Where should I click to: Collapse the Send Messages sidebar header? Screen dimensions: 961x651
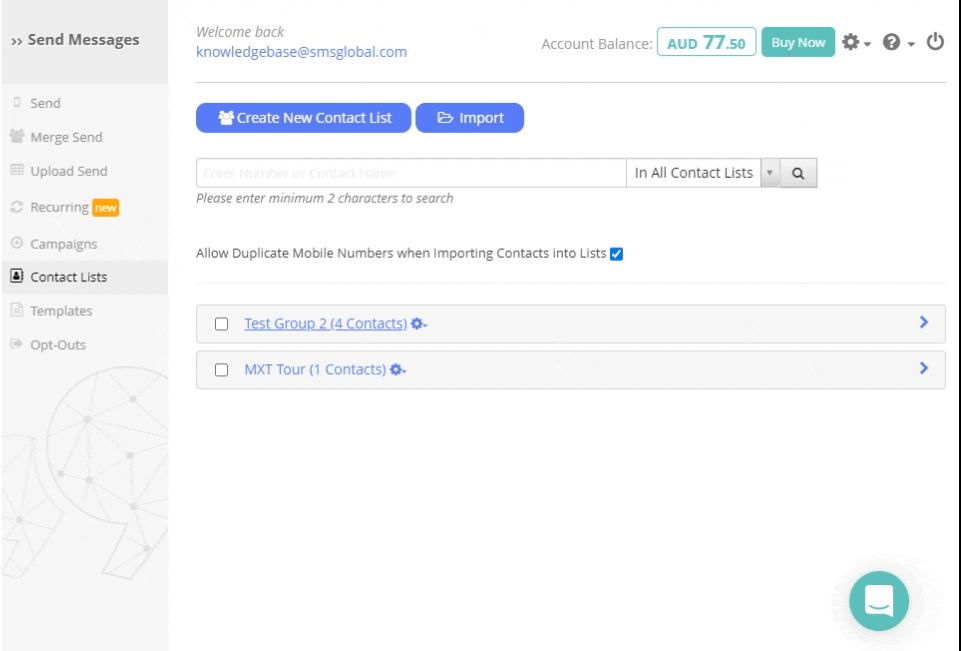pyautogui.click(x=76, y=41)
